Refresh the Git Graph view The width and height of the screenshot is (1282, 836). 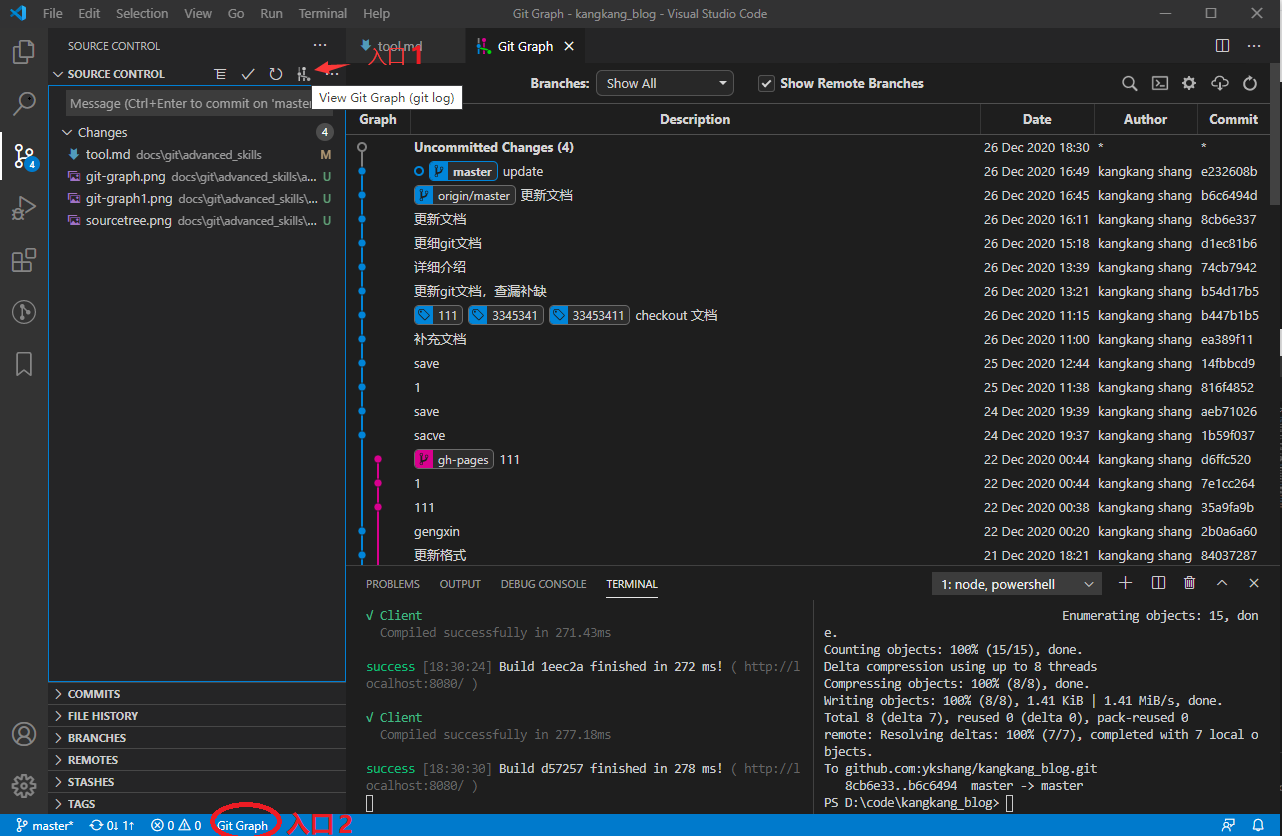point(1250,84)
